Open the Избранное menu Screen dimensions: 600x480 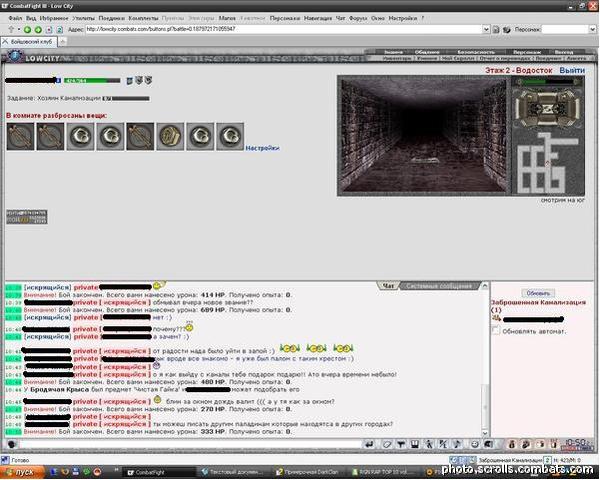[54, 18]
